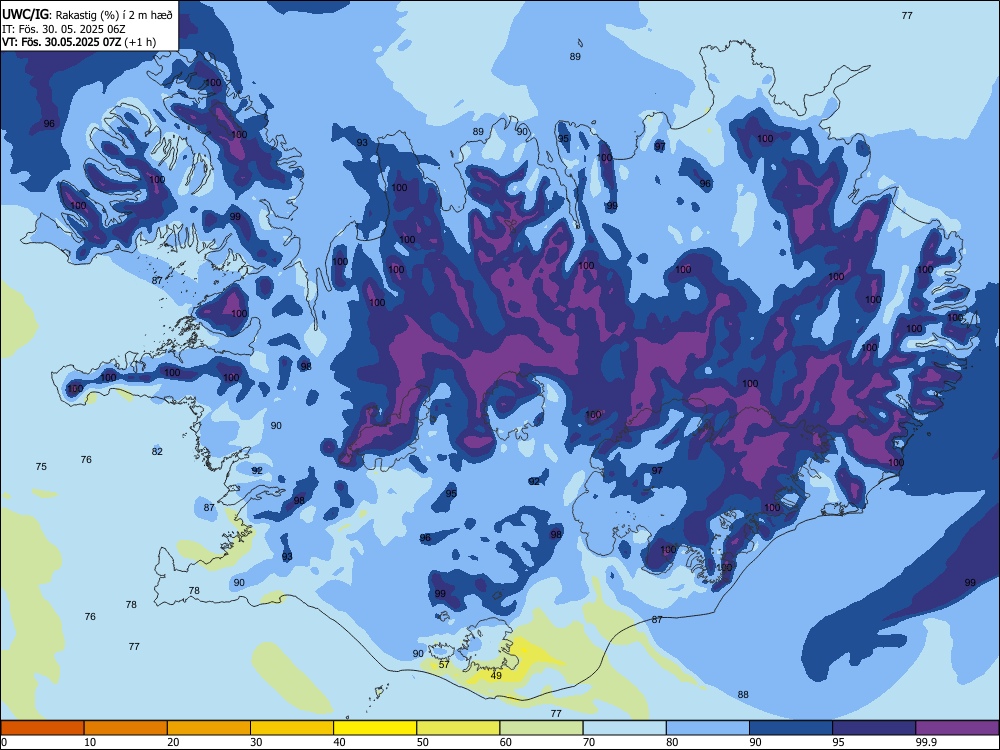Viewport: 1000px width, 750px height.
Task: Choose the amber 30–40 legend swatch
Action: pos(292,728)
